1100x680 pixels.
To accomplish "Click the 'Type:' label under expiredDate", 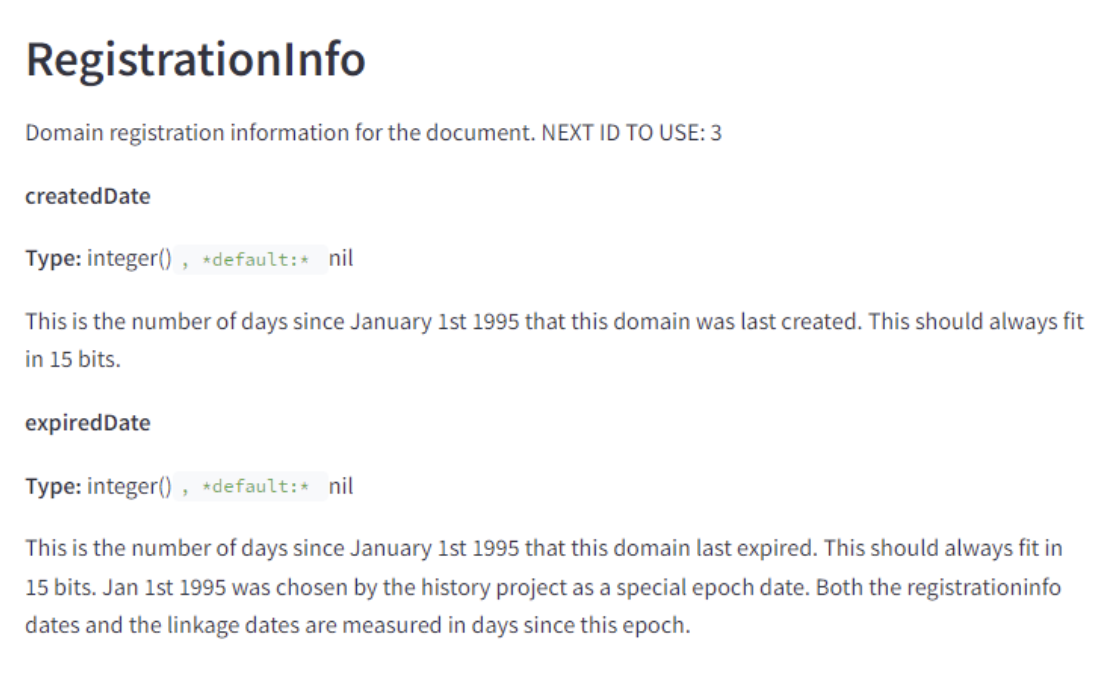I will point(53,487).
